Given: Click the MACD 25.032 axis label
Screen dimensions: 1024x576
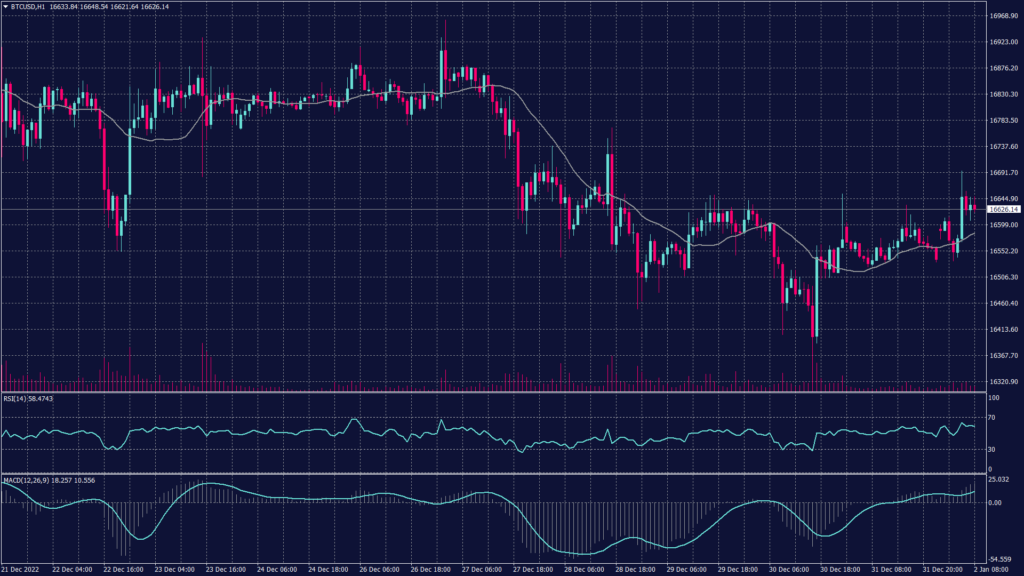Looking at the screenshot, I should (x=1001, y=481).
